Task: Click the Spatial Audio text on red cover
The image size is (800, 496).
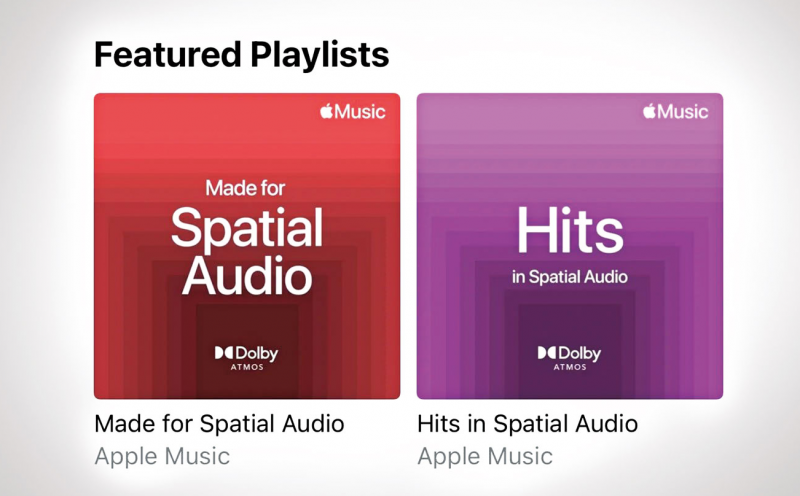Action: coord(247,252)
